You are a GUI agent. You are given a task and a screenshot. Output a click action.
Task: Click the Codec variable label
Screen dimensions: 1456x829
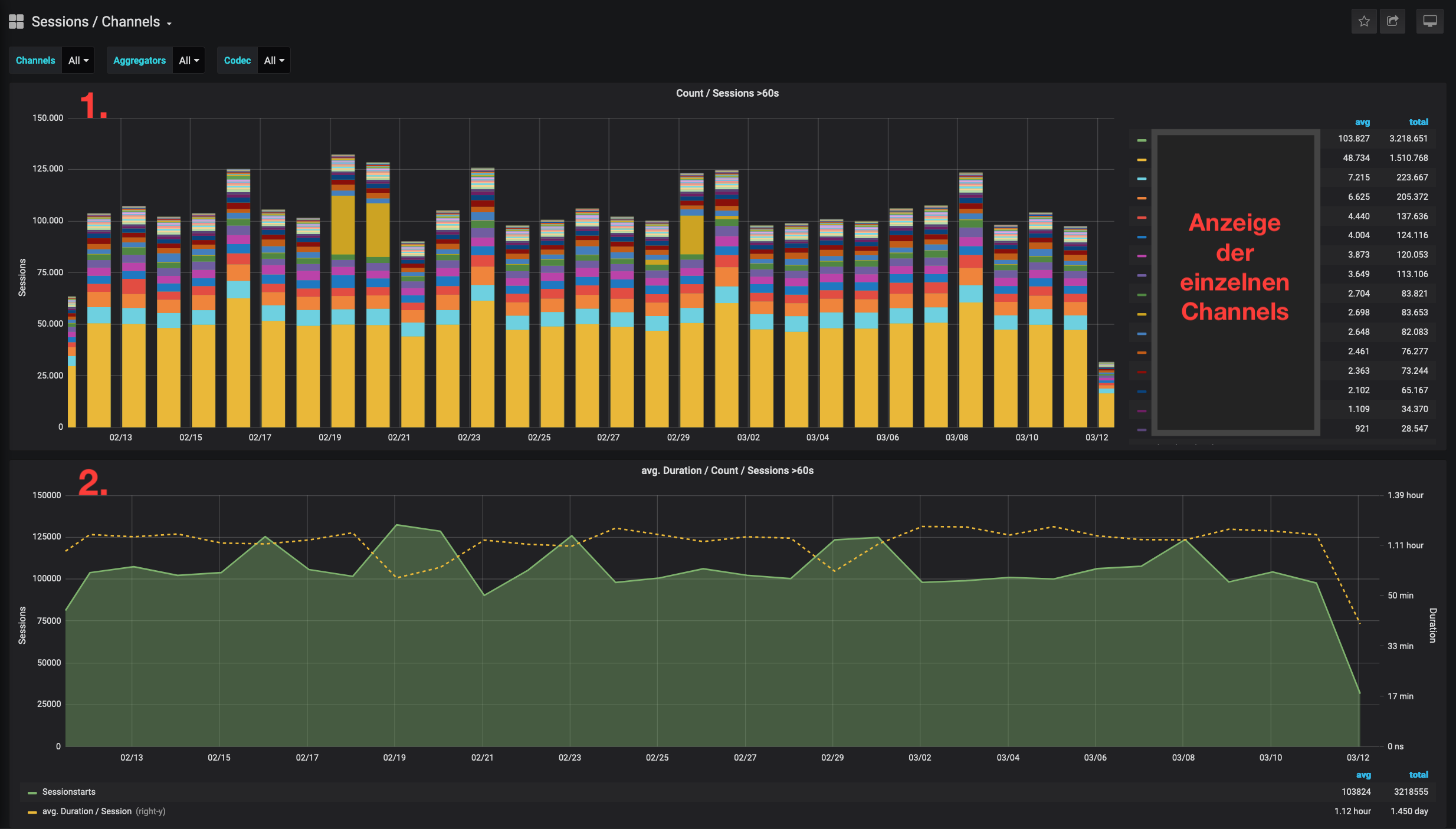tap(237, 60)
